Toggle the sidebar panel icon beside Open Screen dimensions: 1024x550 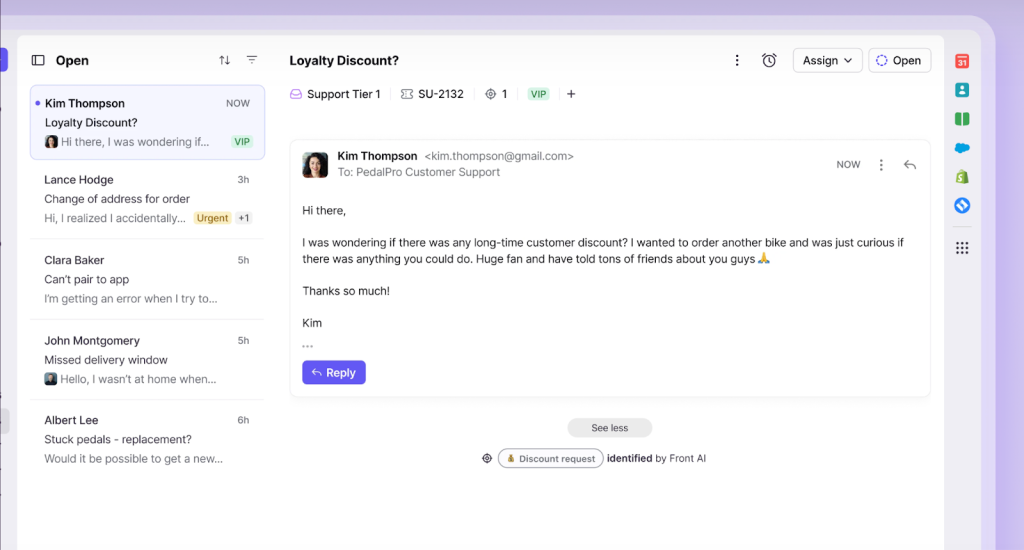pos(38,60)
